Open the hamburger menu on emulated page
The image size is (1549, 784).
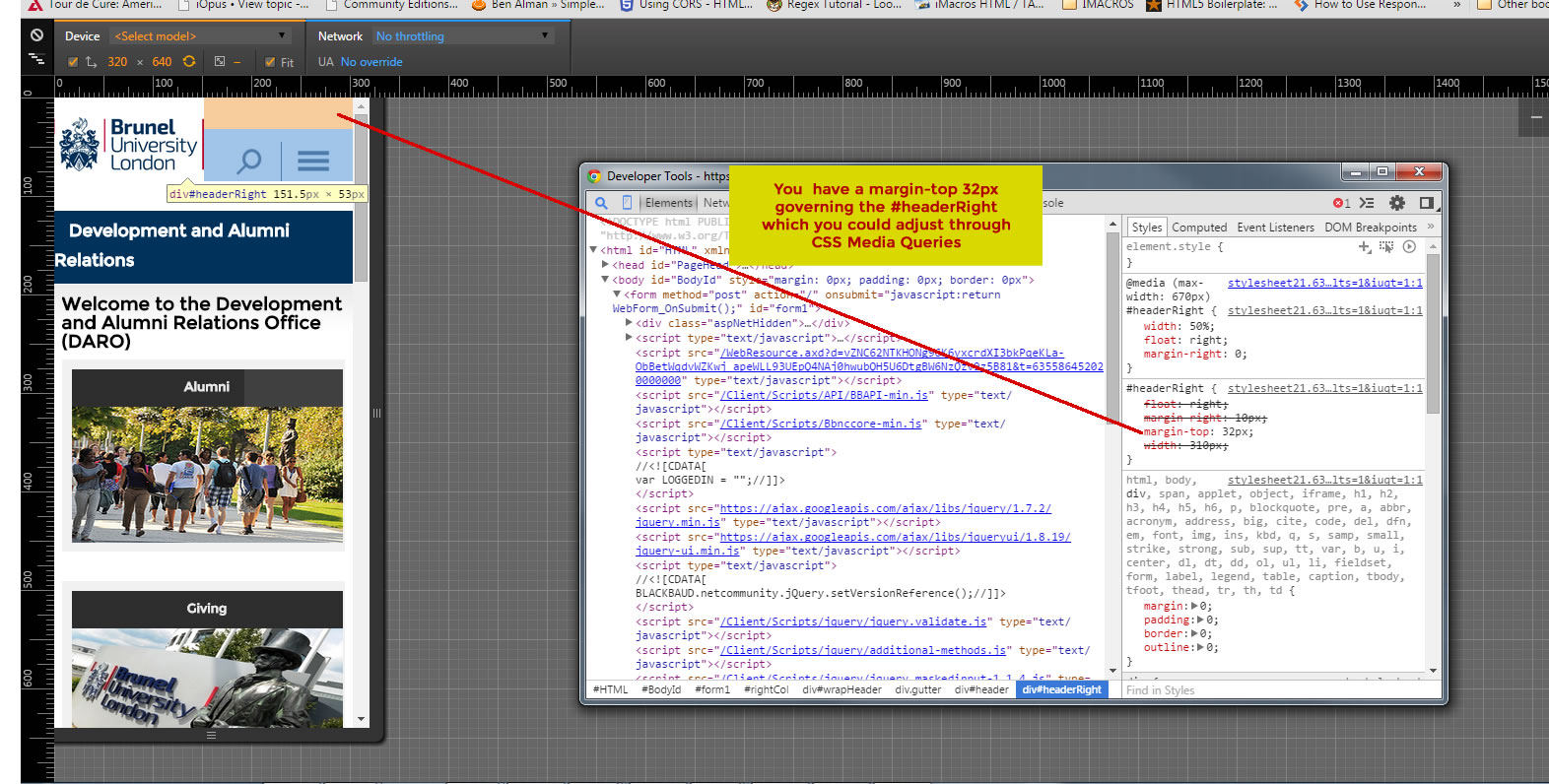pos(313,160)
